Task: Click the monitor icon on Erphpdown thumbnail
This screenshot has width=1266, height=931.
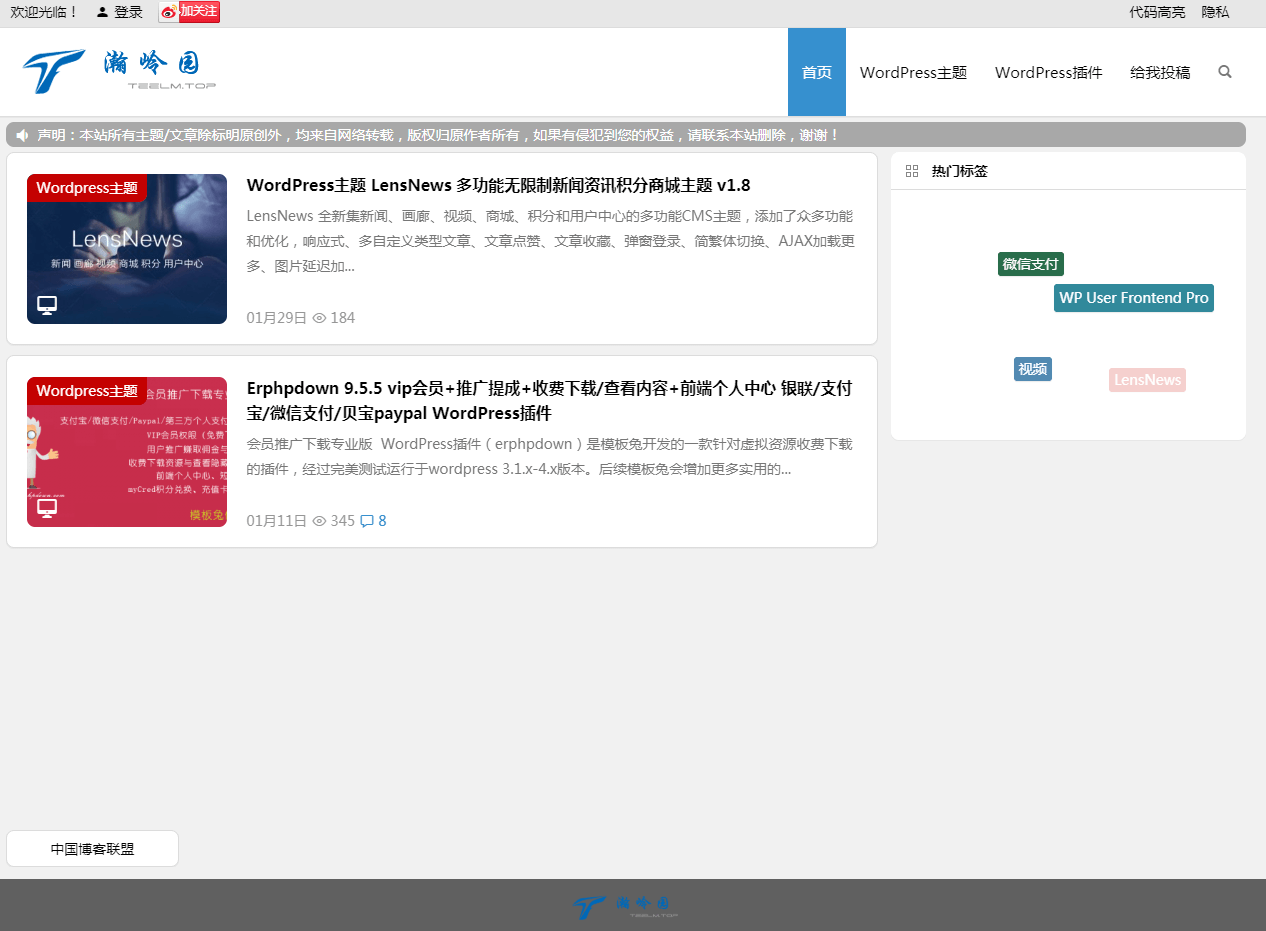Action: pyautogui.click(x=47, y=507)
